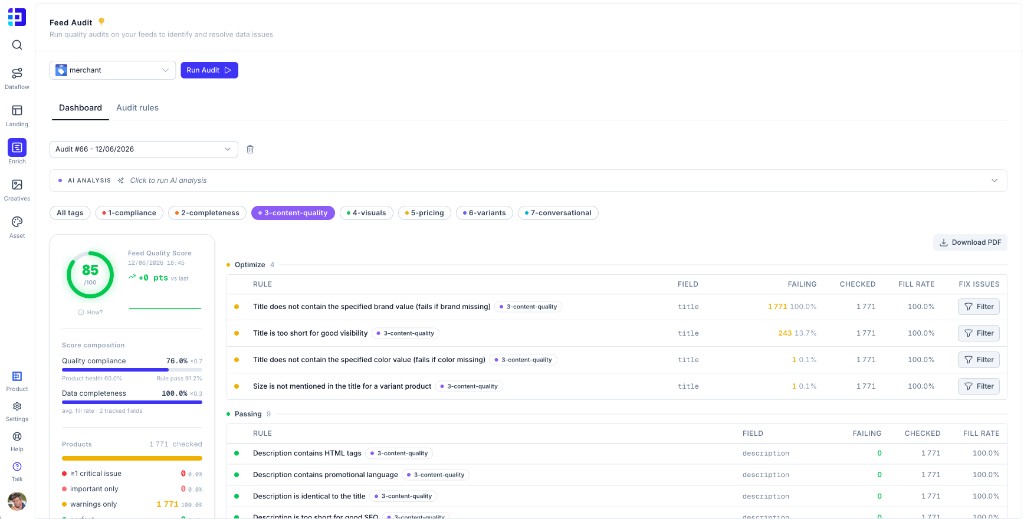The height and width of the screenshot is (519, 1024).
Task: Click the yellow Products checked bar
Action: [132, 458]
